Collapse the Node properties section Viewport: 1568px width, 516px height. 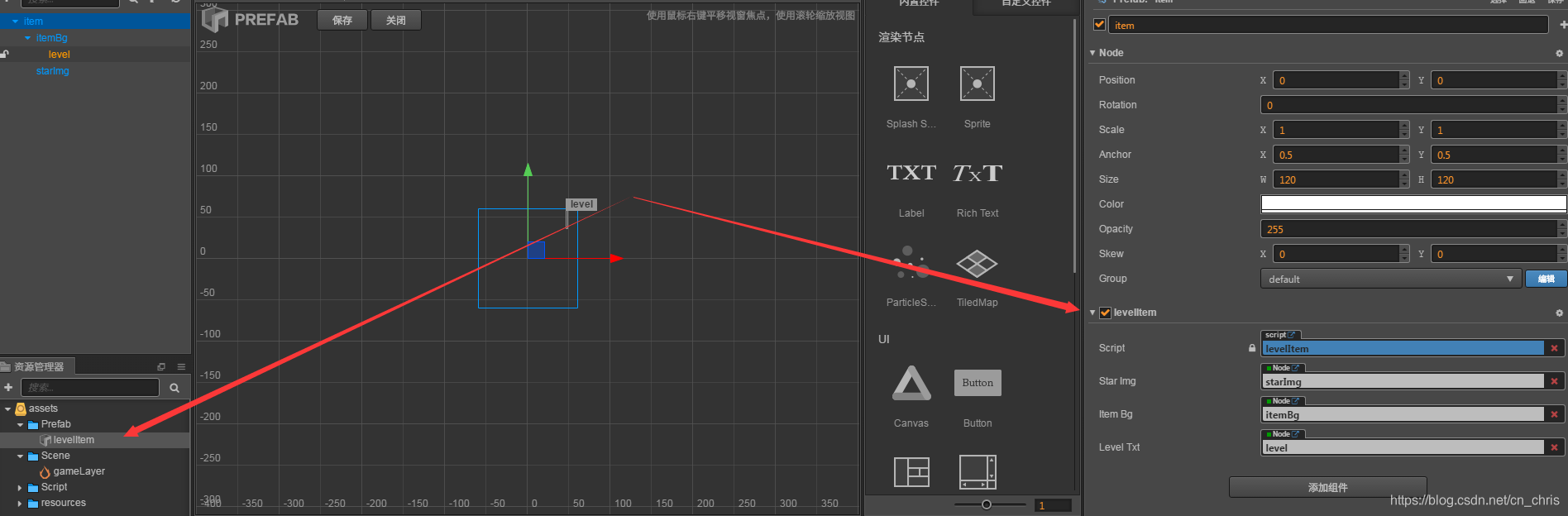tap(1092, 53)
